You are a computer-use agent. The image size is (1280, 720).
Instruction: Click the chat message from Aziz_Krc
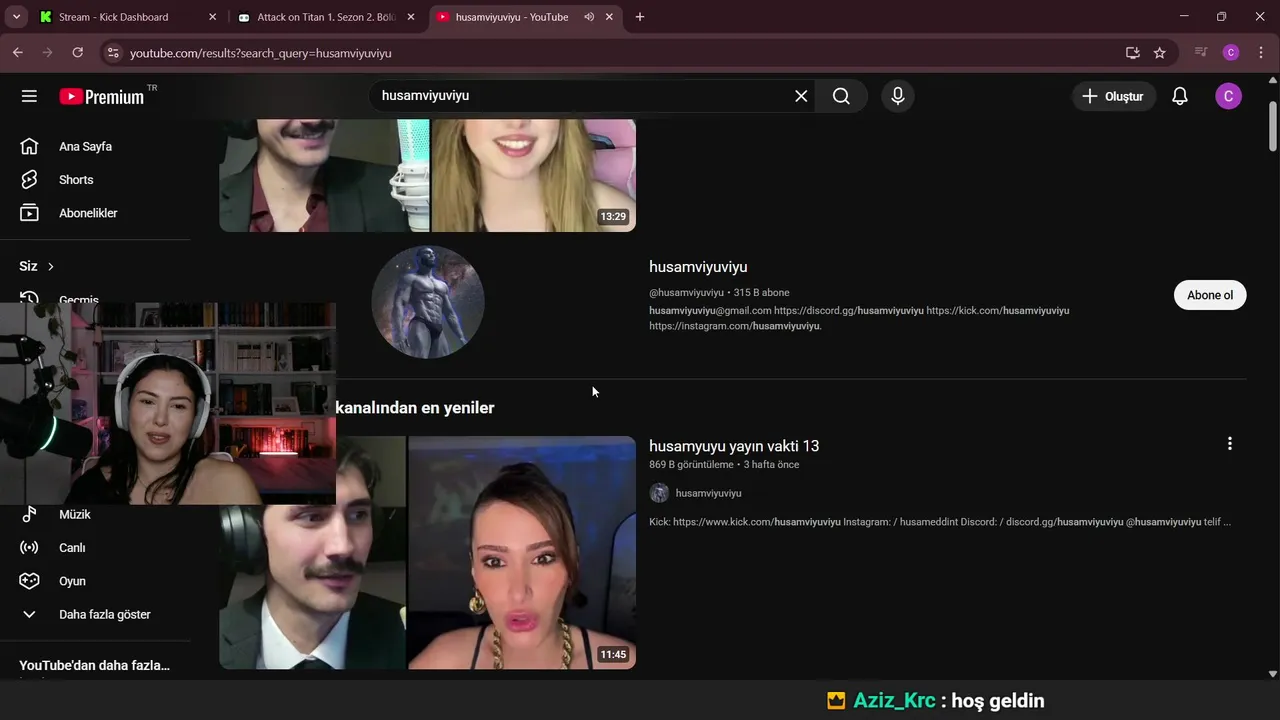[x=935, y=701]
